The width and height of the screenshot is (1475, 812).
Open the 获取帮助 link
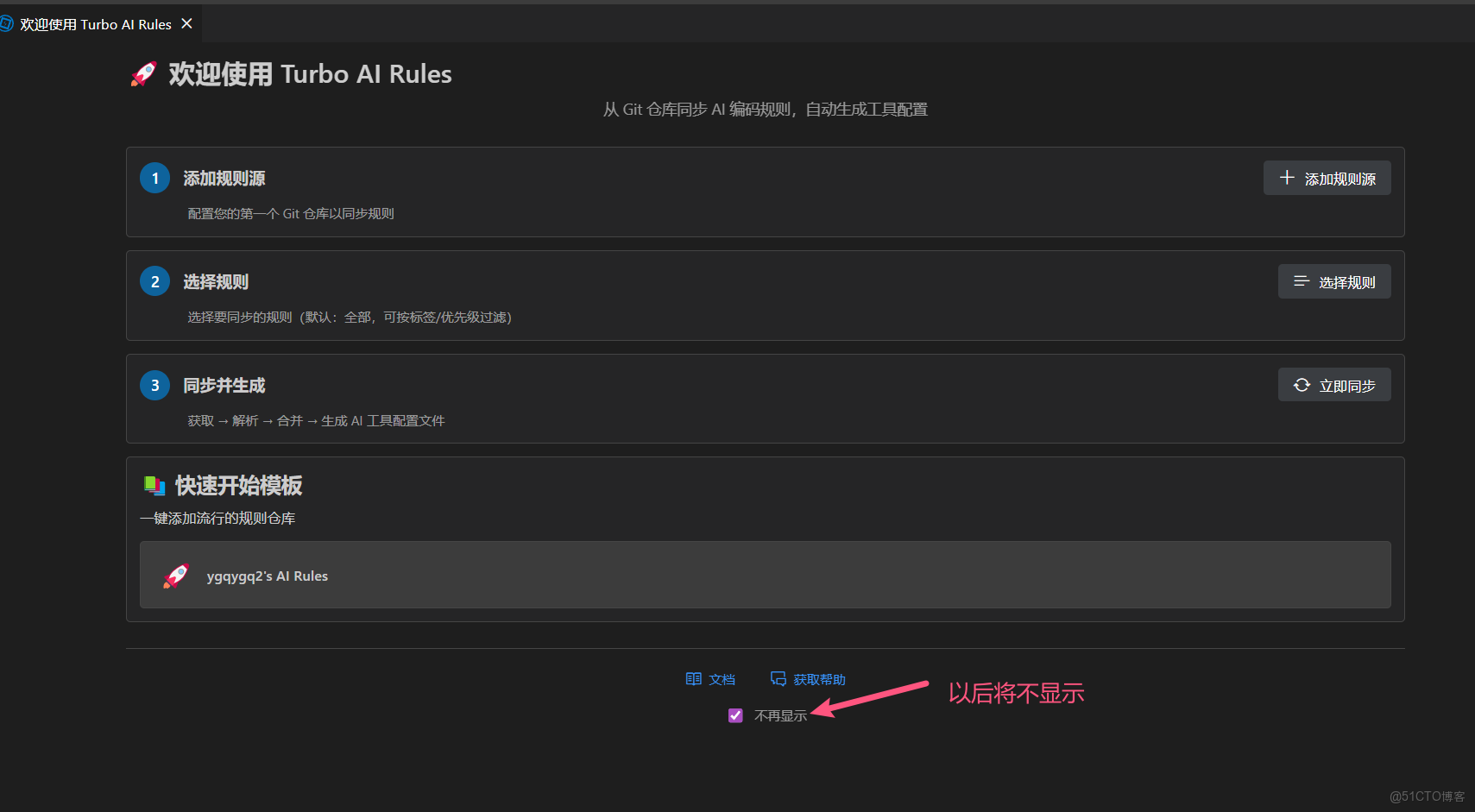coord(808,679)
